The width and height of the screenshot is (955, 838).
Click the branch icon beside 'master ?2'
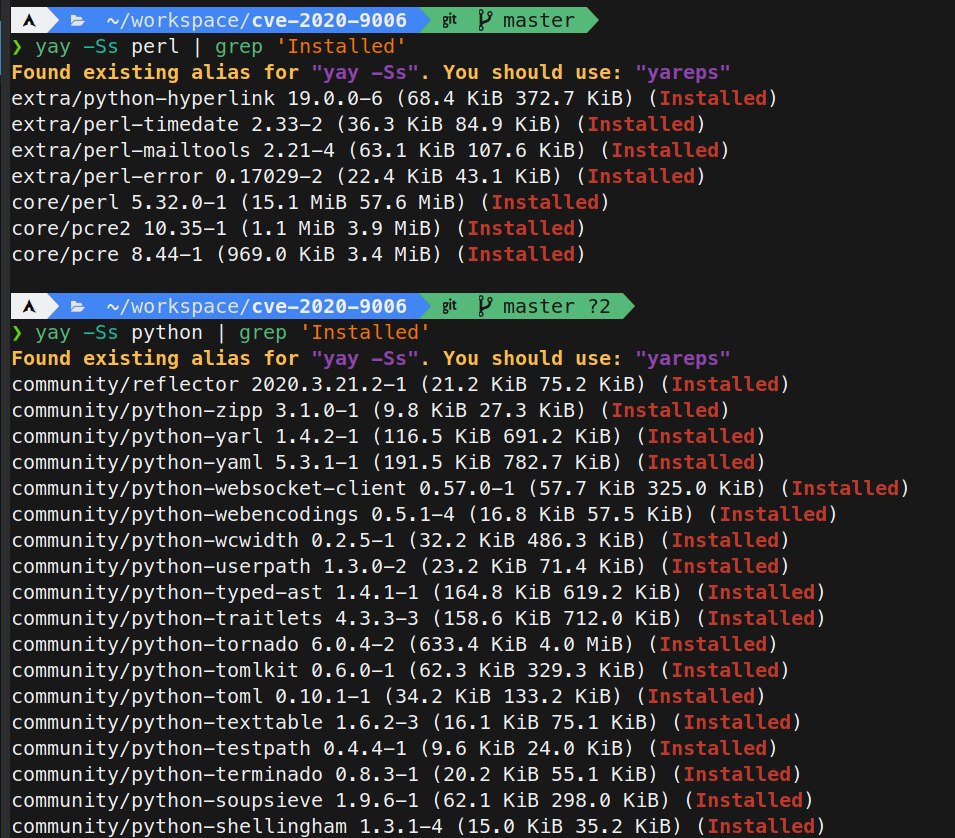pyautogui.click(x=484, y=306)
